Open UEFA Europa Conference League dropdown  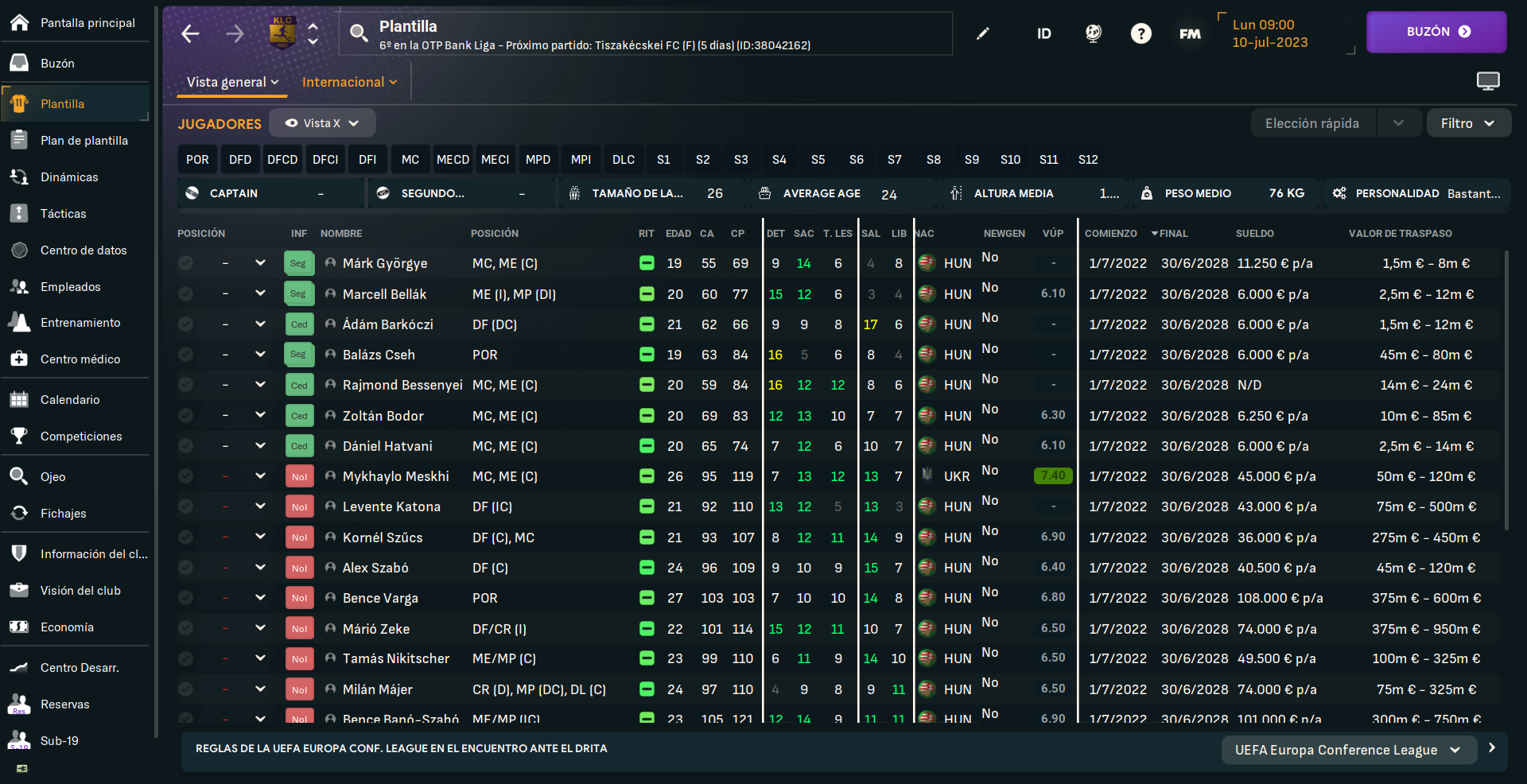(x=1347, y=750)
